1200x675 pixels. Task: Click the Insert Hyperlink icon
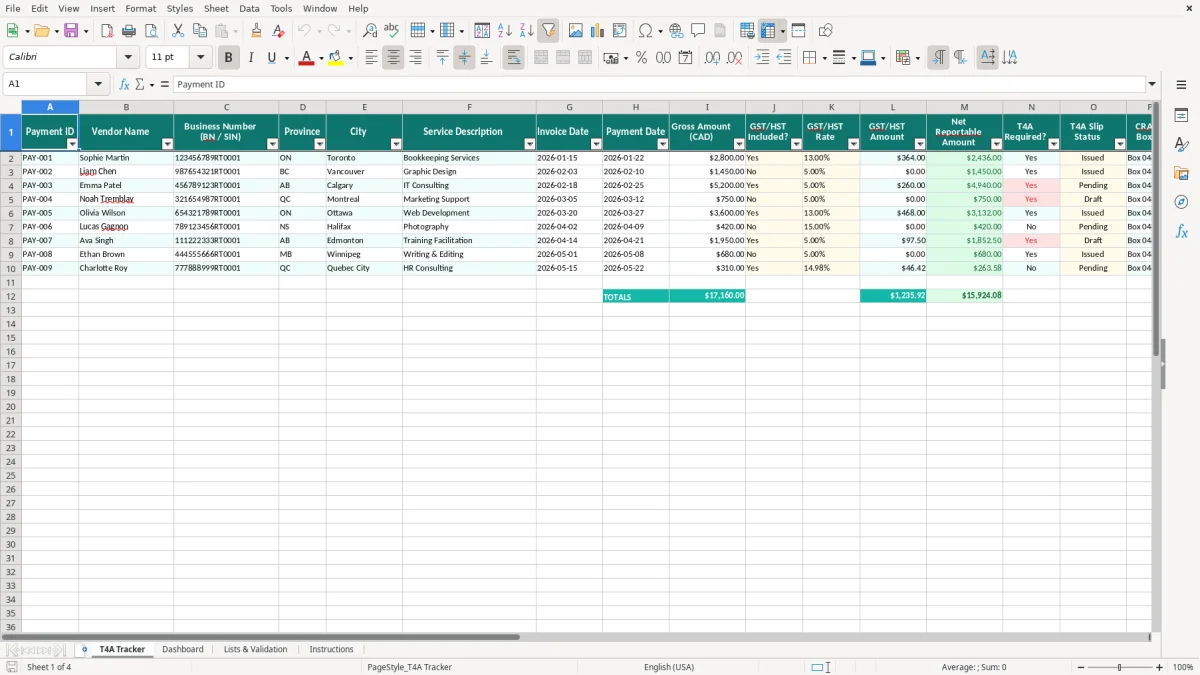(x=676, y=31)
